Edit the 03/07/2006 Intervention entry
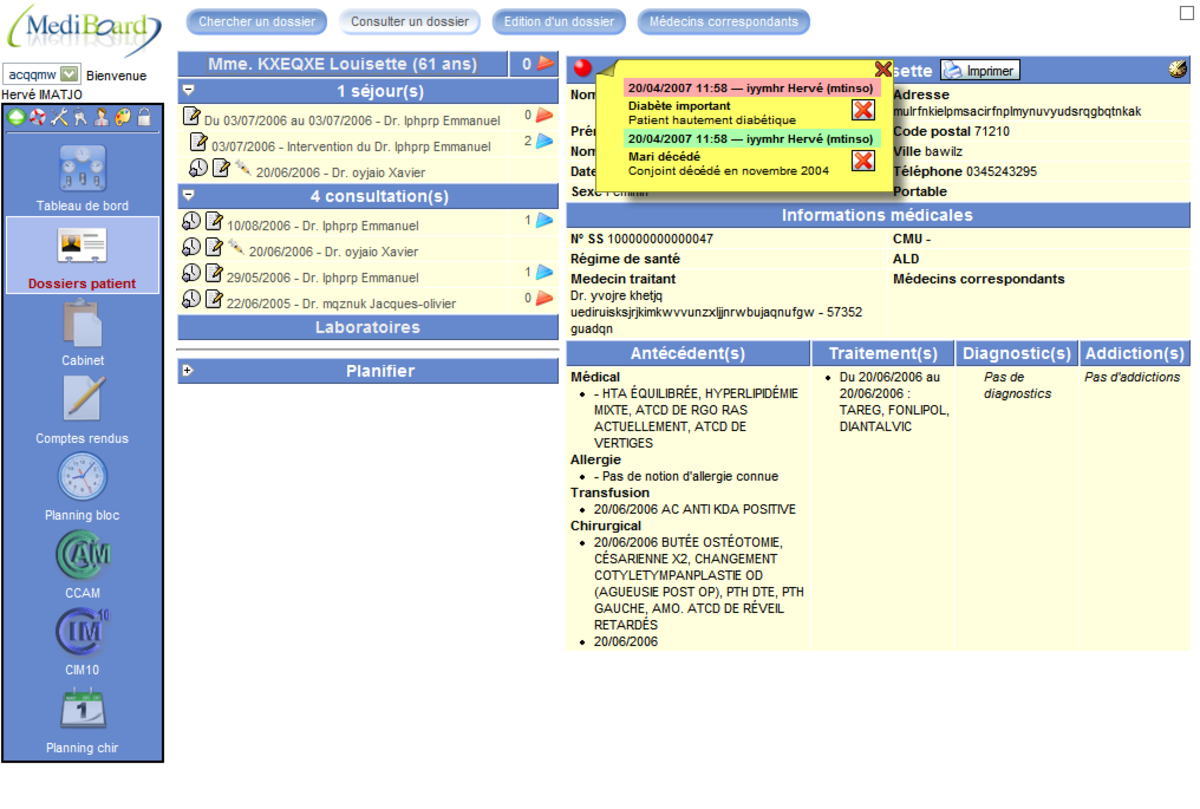 click(199, 143)
